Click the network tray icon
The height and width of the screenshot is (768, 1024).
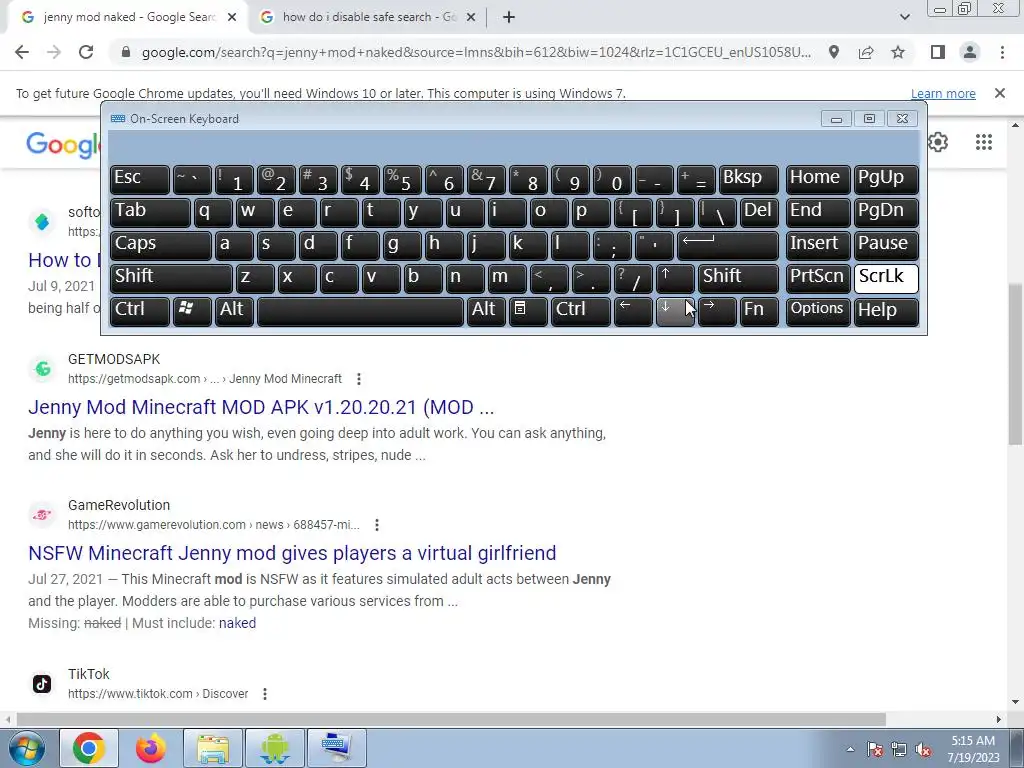coord(899,749)
